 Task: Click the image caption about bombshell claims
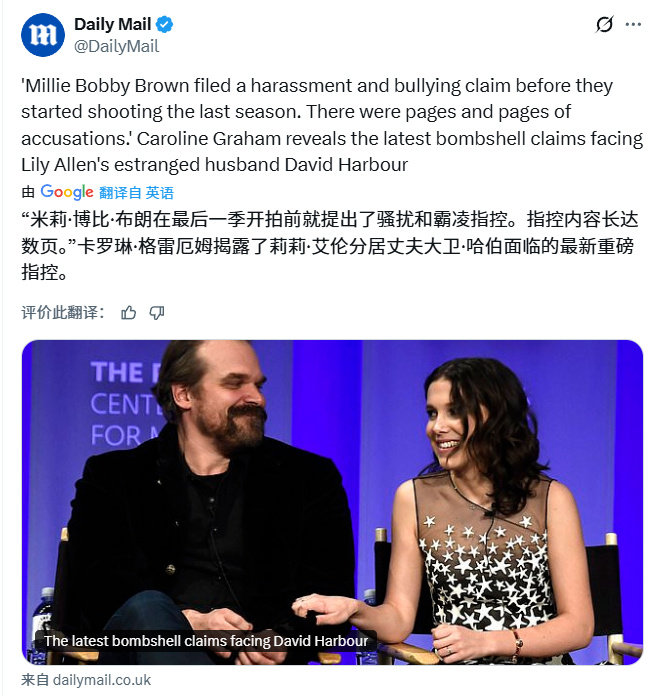[x=206, y=641]
